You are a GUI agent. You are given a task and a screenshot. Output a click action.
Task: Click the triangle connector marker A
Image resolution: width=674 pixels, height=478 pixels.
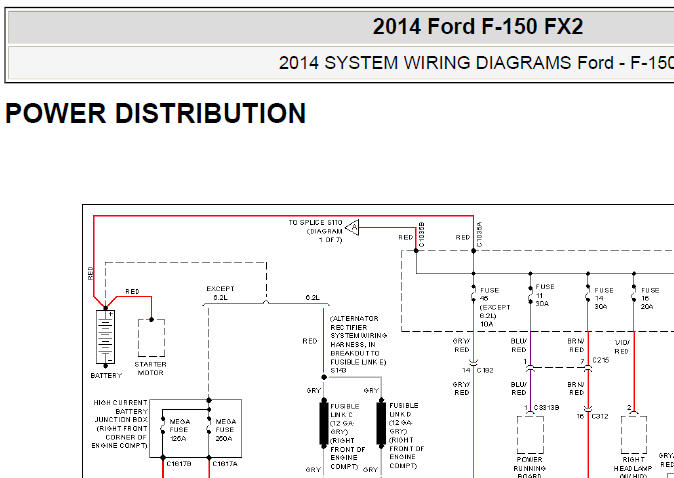(x=352, y=227)
